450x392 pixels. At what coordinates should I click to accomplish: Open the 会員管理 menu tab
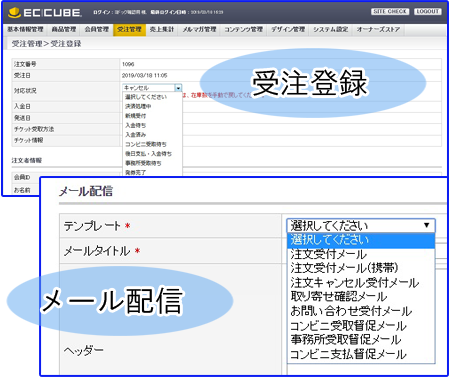tap(97, 29)
